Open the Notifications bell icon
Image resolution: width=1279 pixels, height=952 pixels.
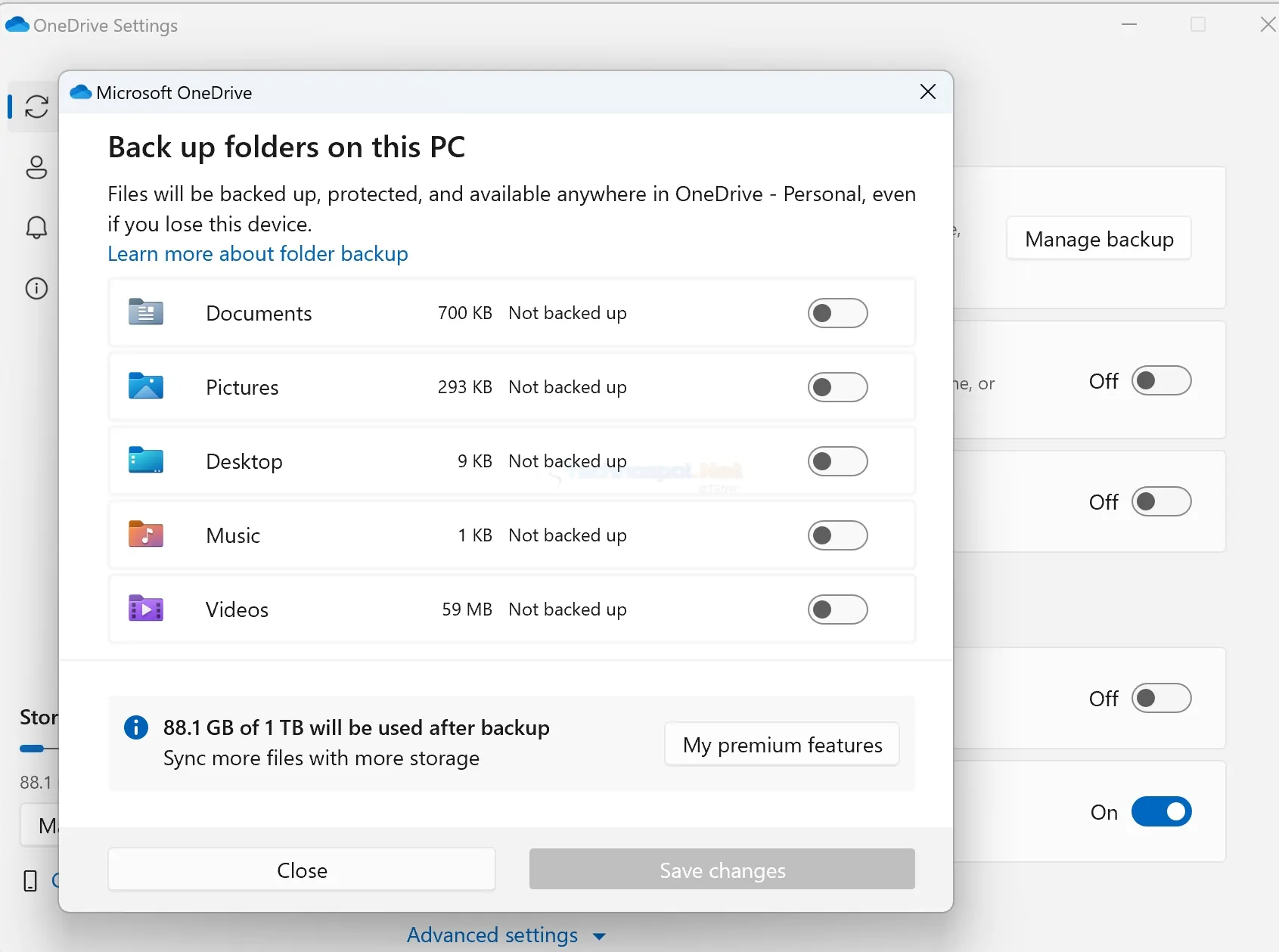point(36,228)
